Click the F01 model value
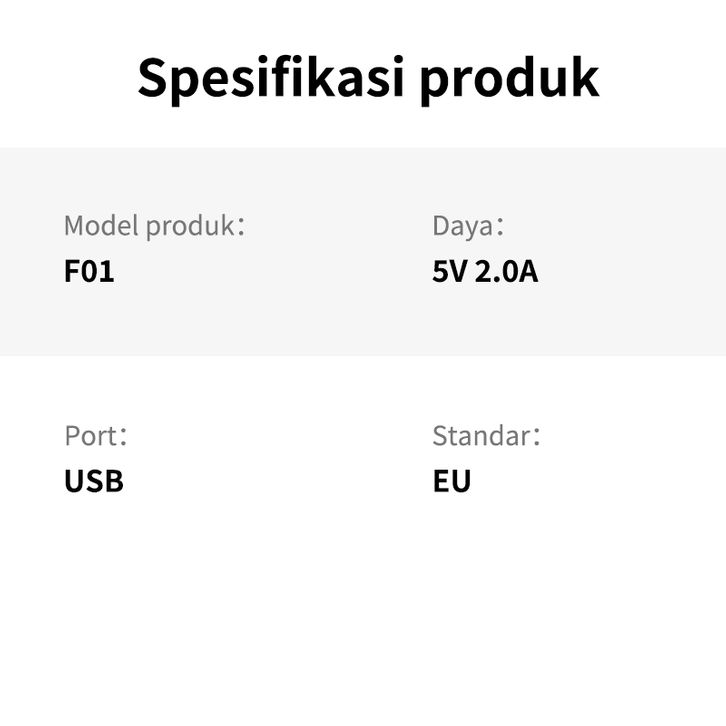Image resolution: width=726 pixels, height=726 pixels. point(89,271)
